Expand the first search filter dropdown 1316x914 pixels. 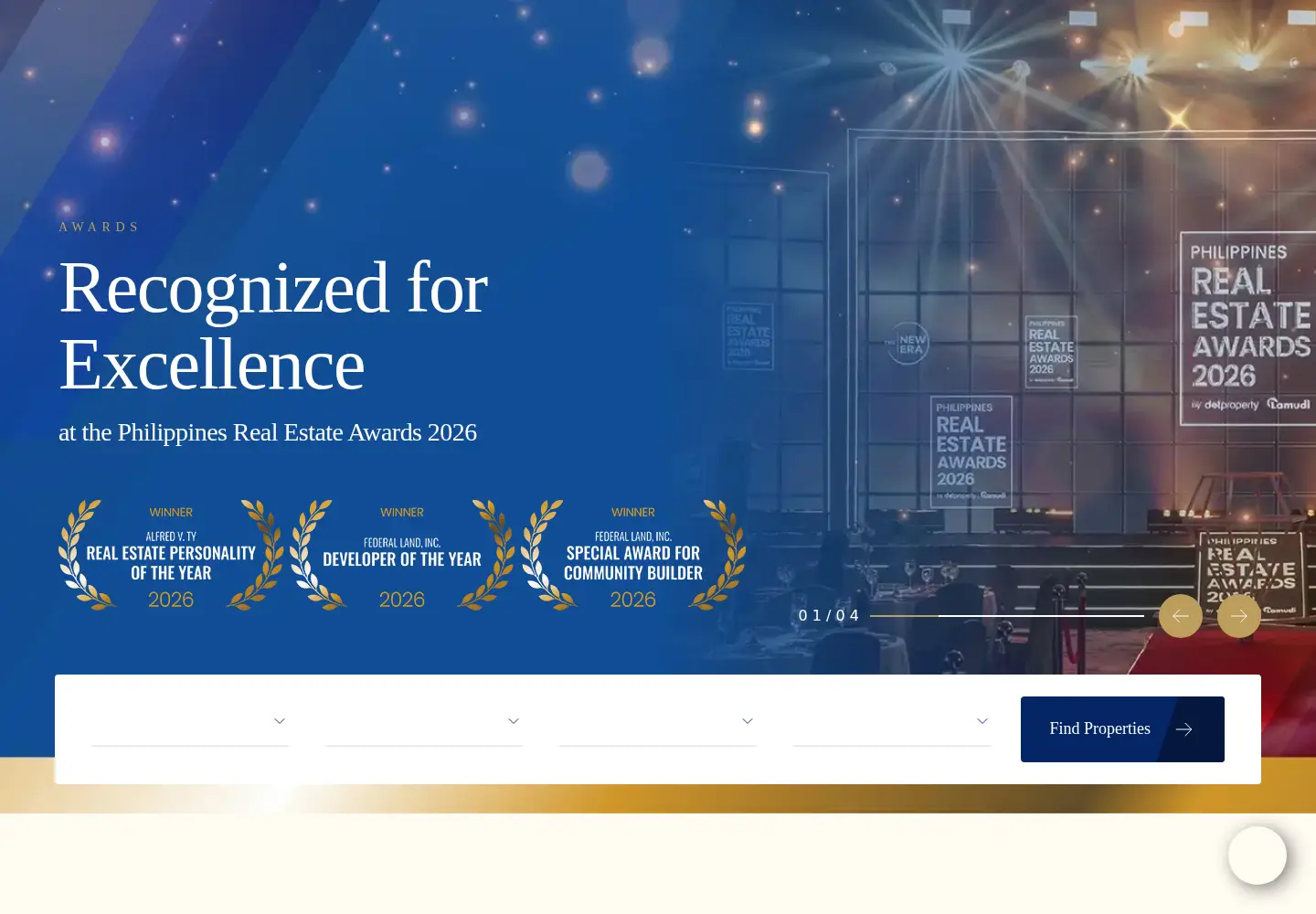tap(190, 721)
